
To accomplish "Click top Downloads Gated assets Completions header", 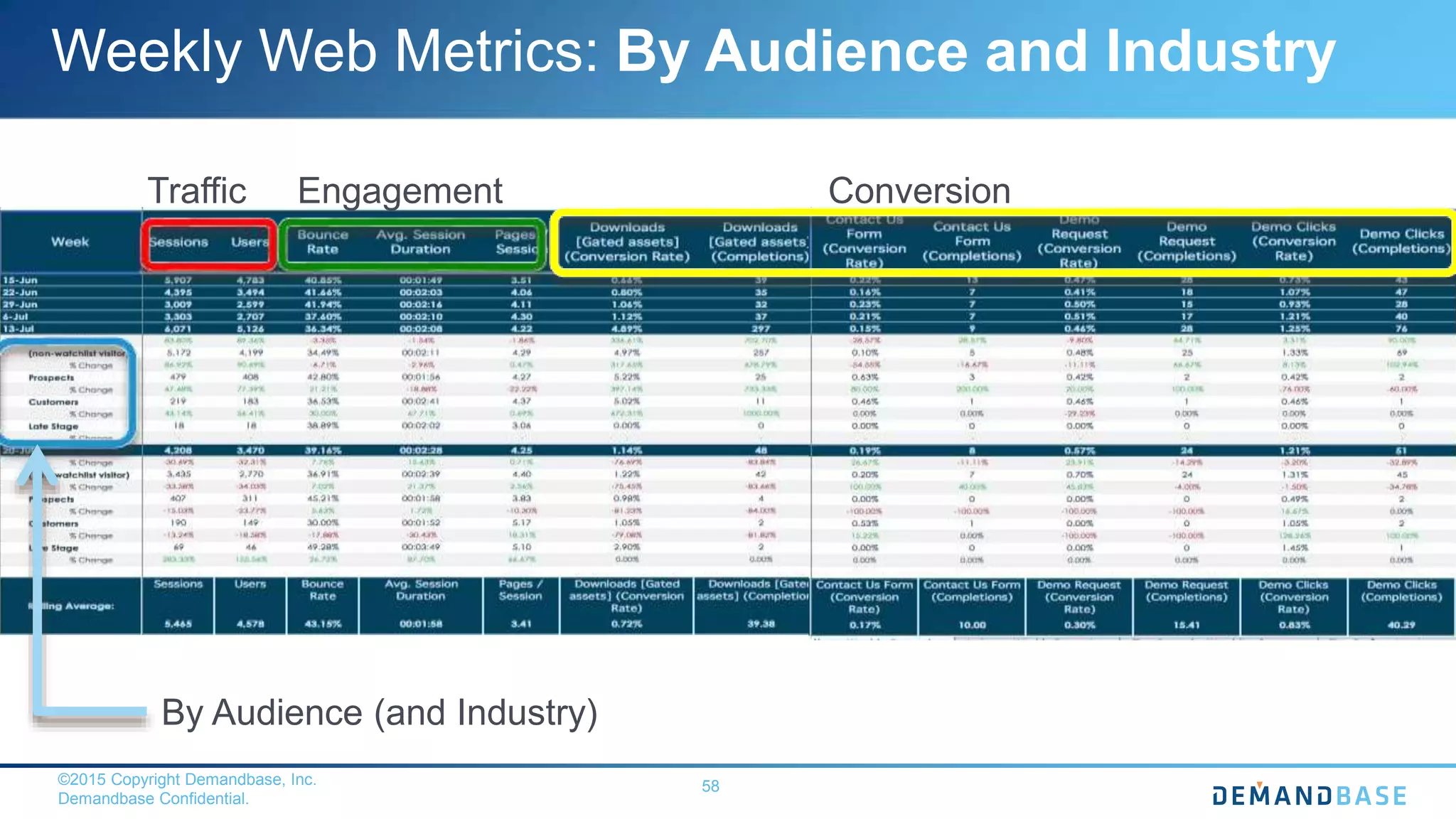I will [x=760, y=242].
